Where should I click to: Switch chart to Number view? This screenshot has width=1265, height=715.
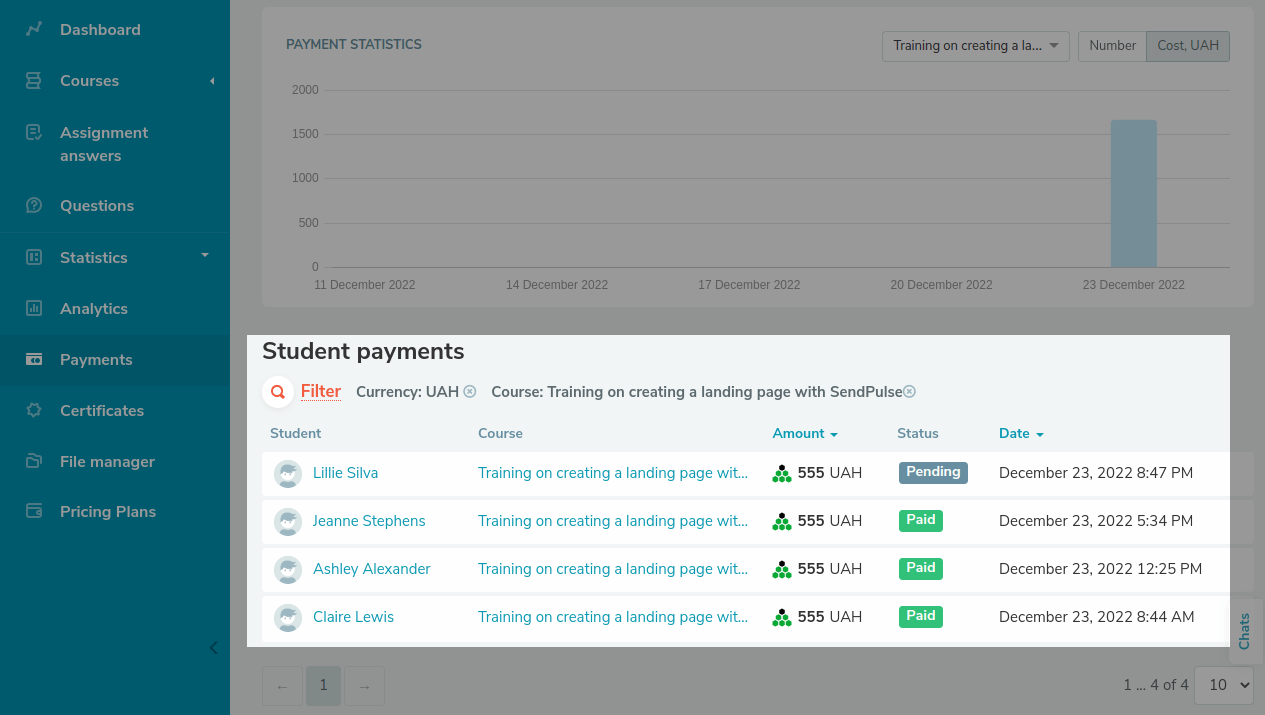pyautogui.click(x=1112, y=46)
